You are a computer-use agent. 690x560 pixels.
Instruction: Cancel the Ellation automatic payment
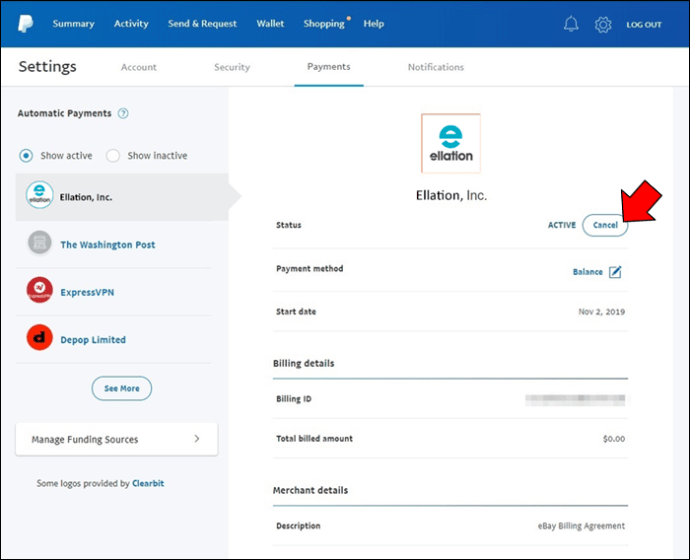point(605,226)
